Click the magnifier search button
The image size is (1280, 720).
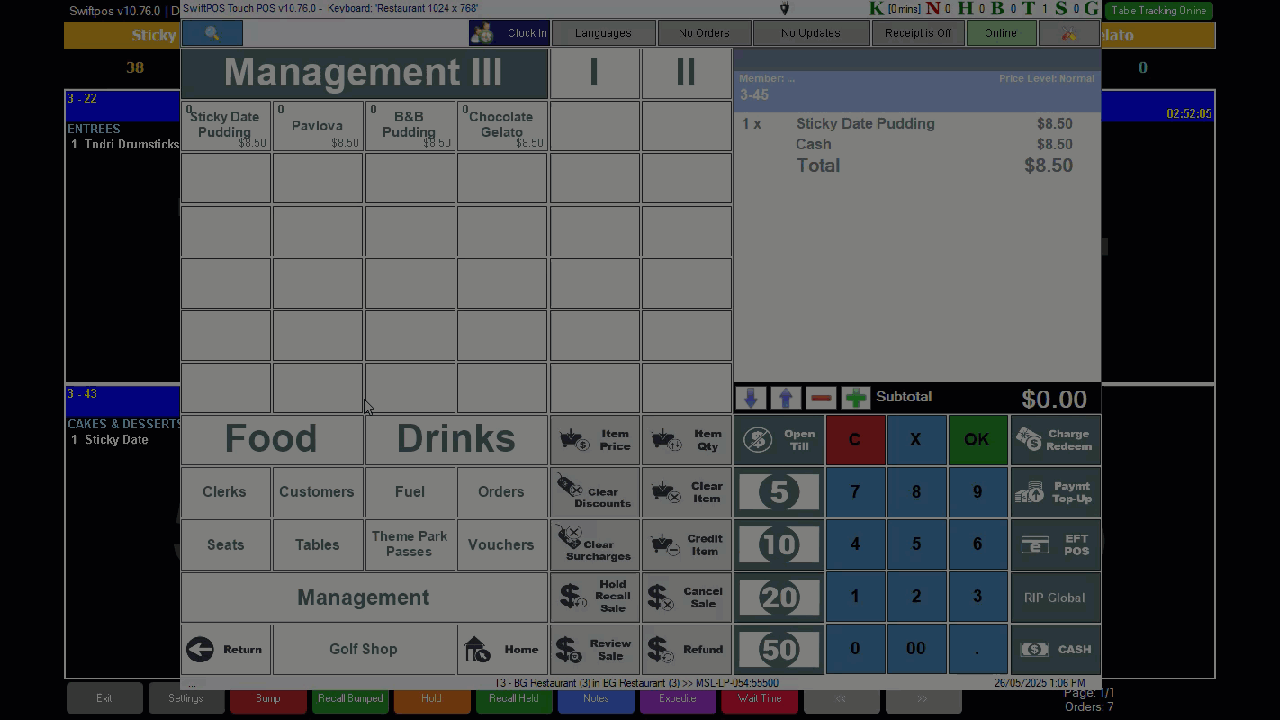click(212, 33)
